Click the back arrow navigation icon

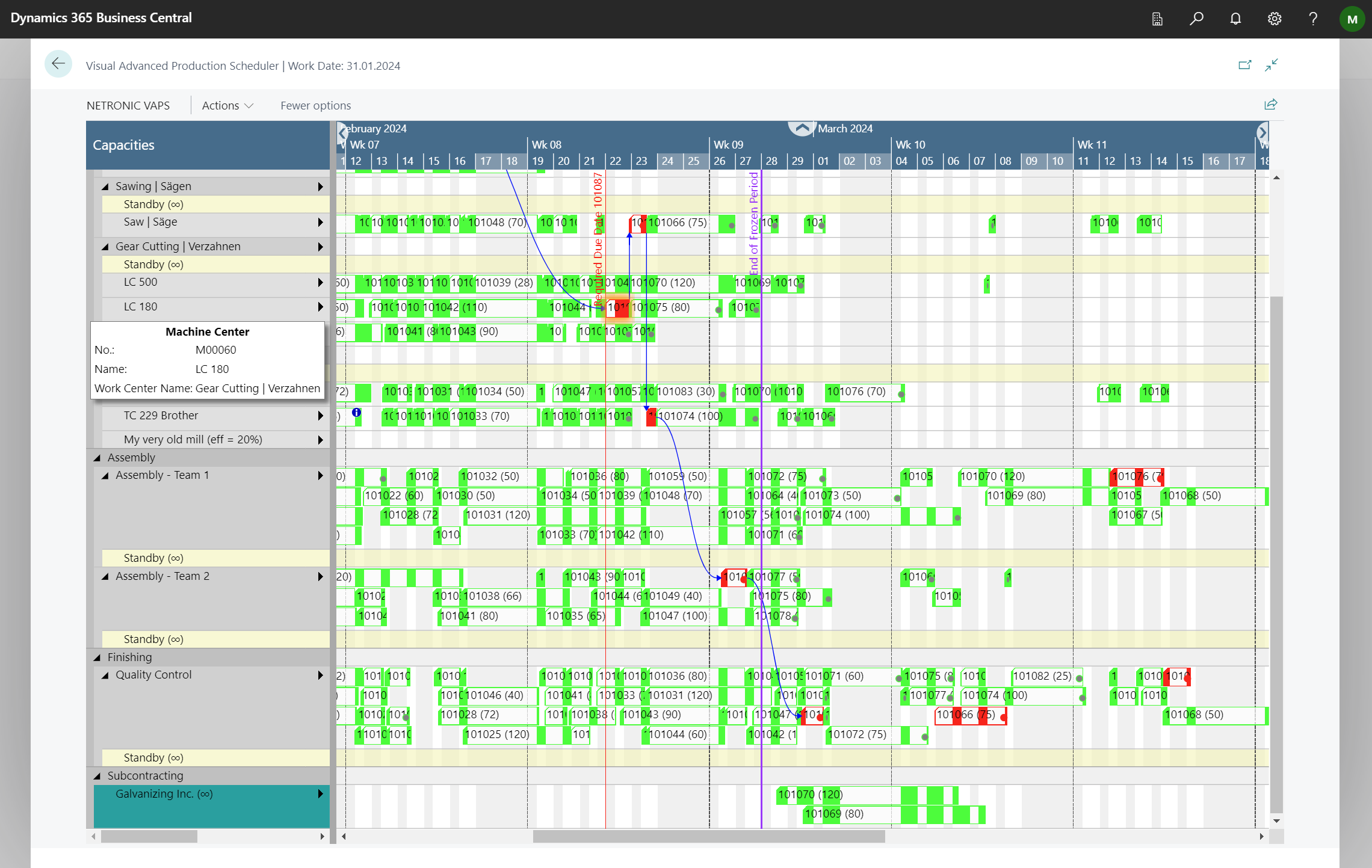point(58,64)
